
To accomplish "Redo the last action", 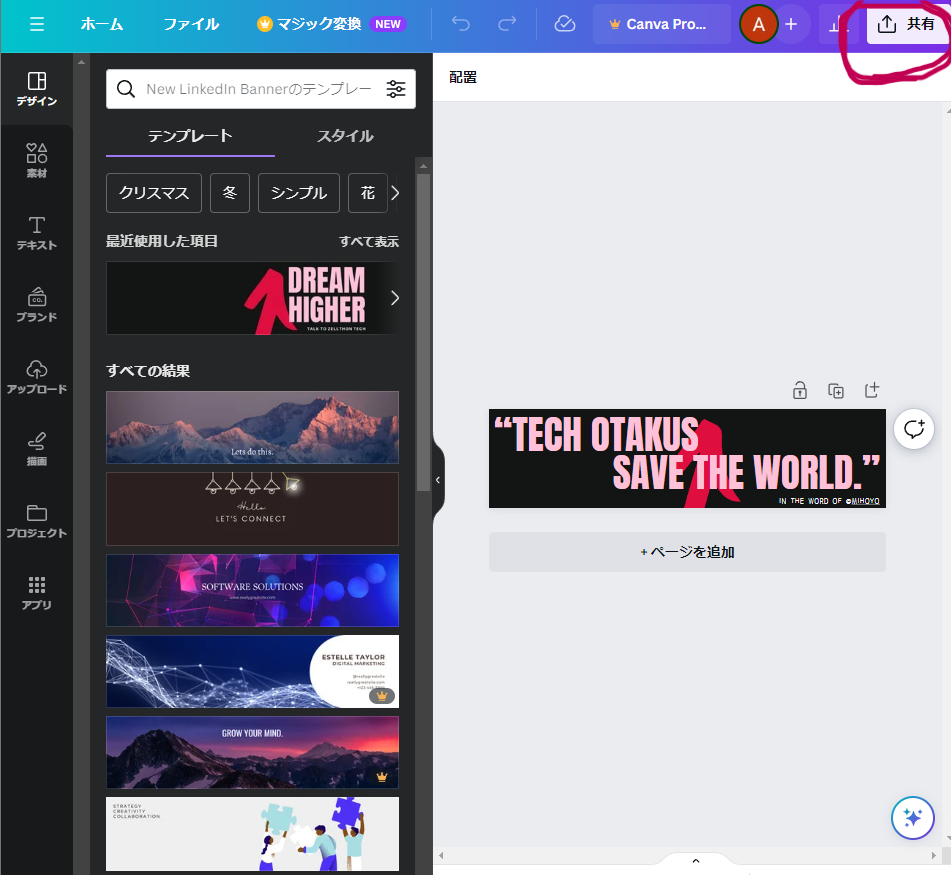I will (507, 24).
